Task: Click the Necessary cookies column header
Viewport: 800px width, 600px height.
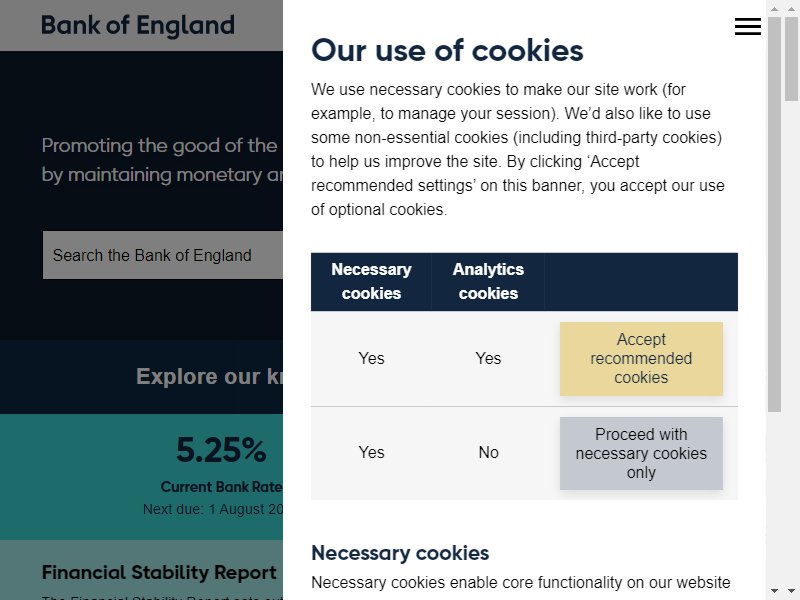Action: click(x=371, y=282)
